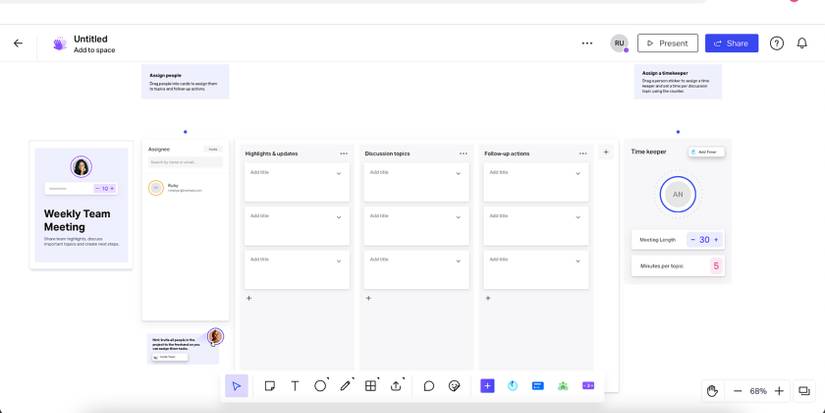Viewport: 825px width, 413px height.
Task: Click the Assign a timekeeper tip note
Action: pos(678,82)
